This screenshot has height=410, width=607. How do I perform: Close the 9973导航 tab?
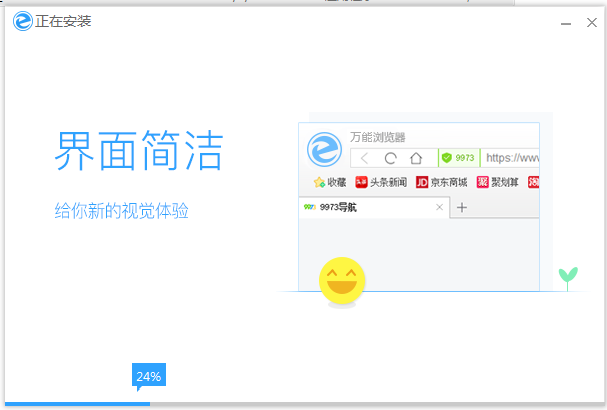pyautogui.click(x=439, y=207)
